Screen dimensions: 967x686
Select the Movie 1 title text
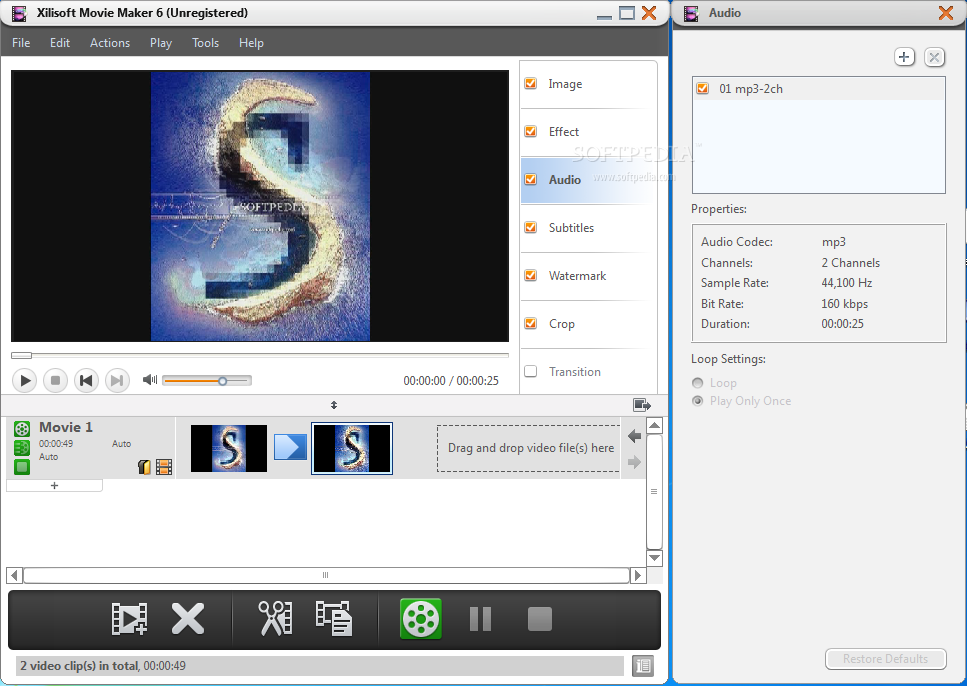66,427
